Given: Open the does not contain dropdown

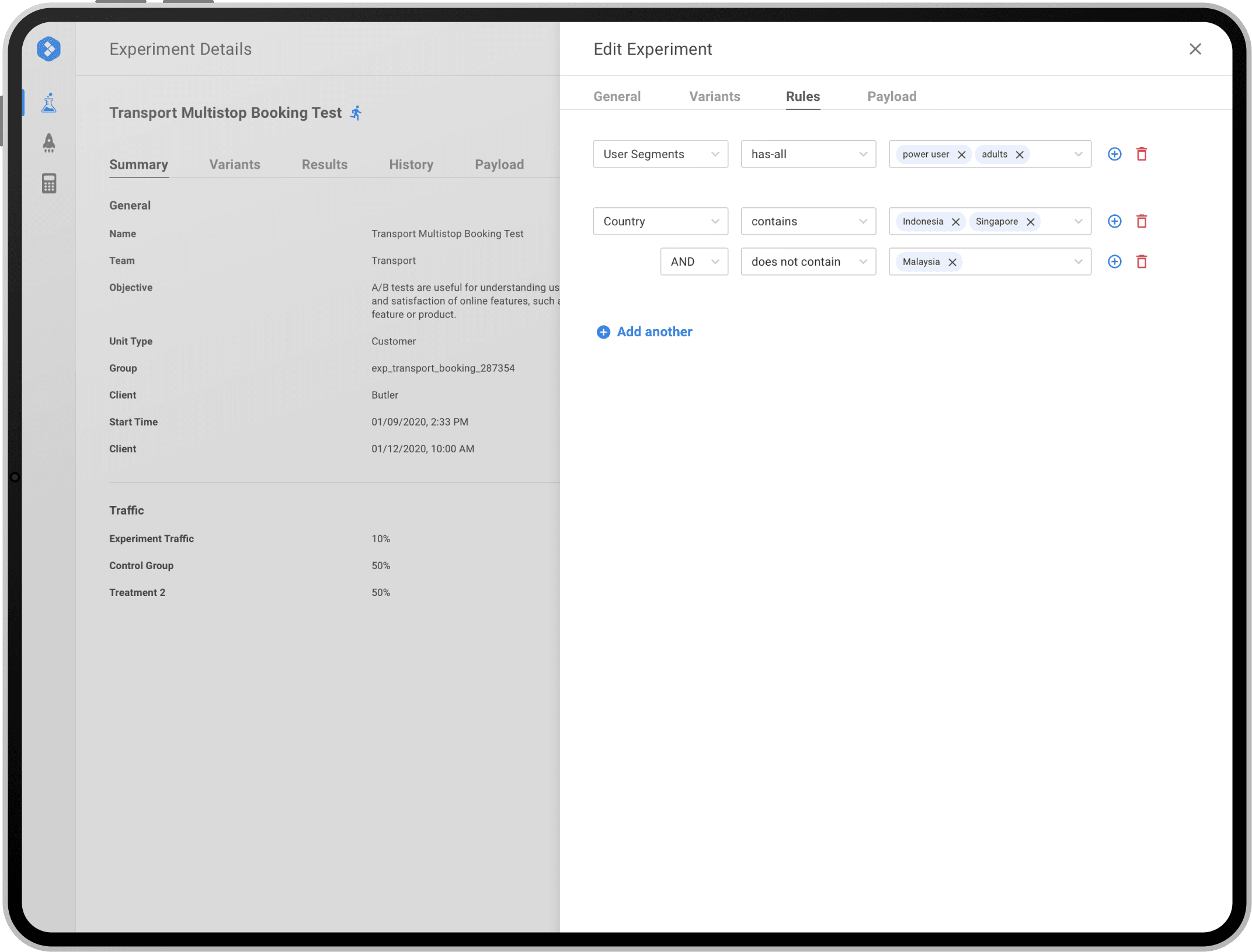Looking at the screenshot, I should coord(808,261).
